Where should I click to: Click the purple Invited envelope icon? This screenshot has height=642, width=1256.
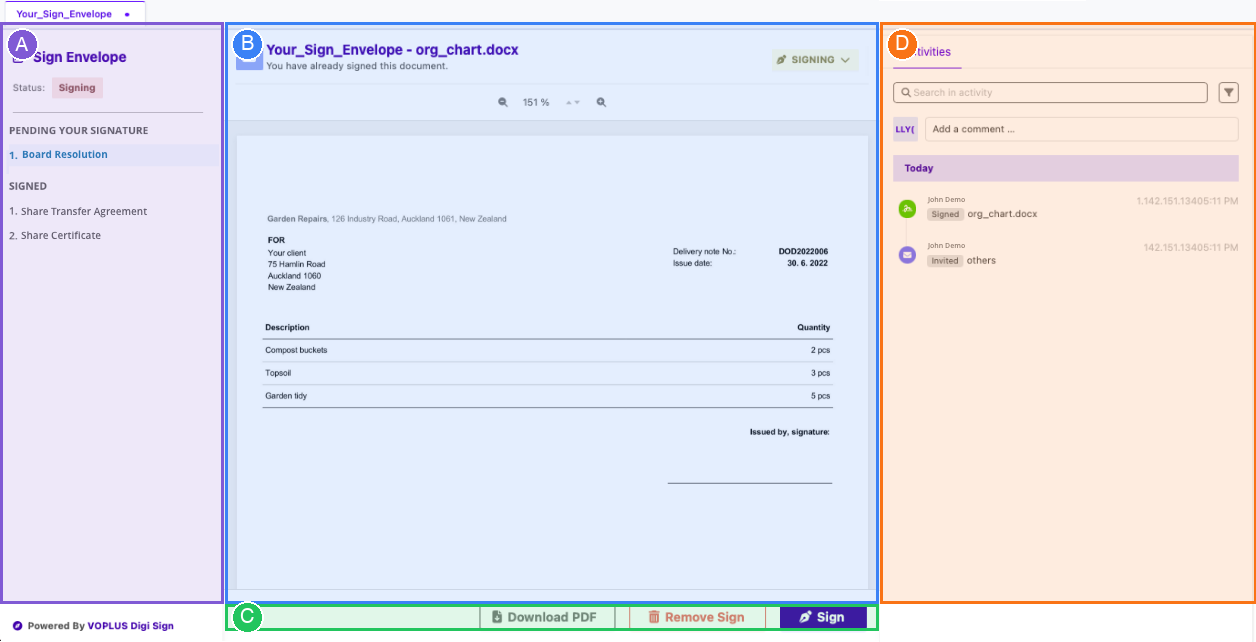tap(907, 255)
